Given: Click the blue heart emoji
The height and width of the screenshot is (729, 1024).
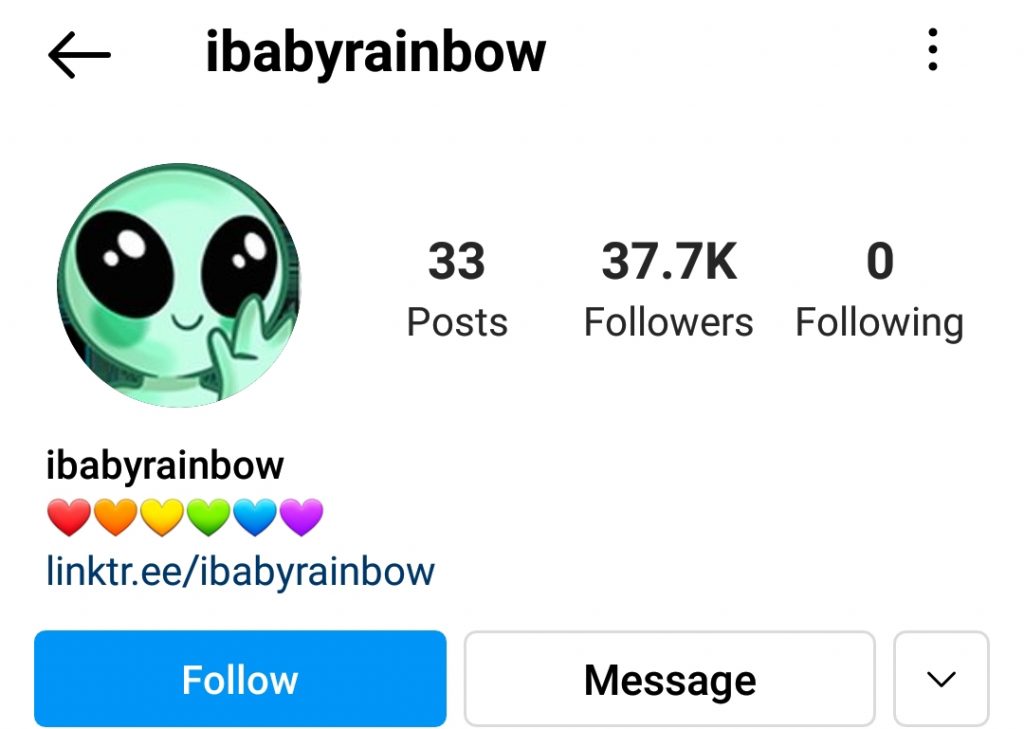Looking at the screenshot, I should click(x=255, y=517).
